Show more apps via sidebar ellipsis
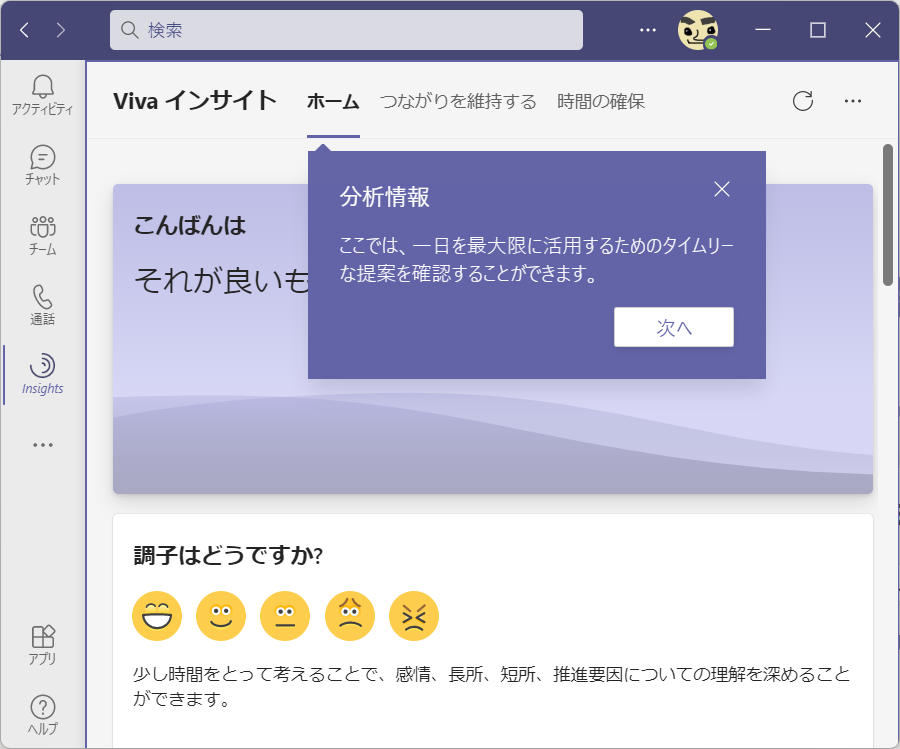The width and height of the screenshot is (900, 749). (42, 445)
